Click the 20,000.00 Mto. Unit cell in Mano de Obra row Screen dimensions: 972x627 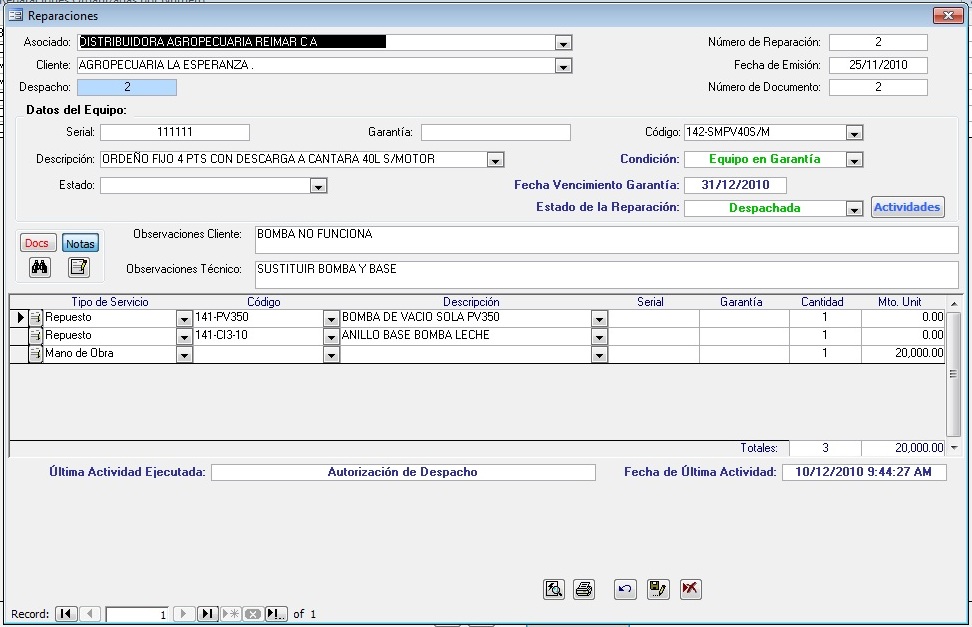click(903, 354)
